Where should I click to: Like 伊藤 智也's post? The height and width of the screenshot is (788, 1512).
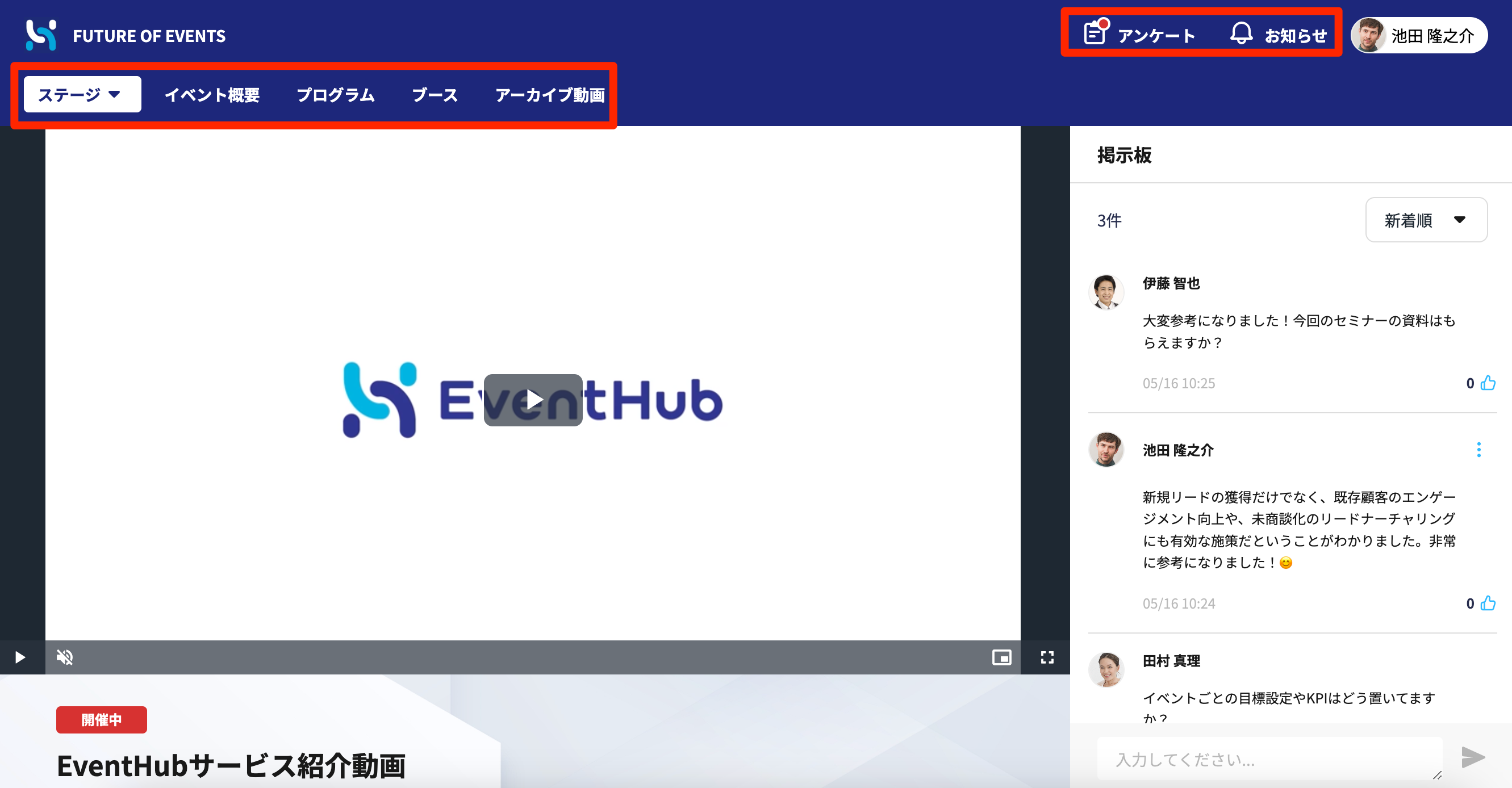1488,383
